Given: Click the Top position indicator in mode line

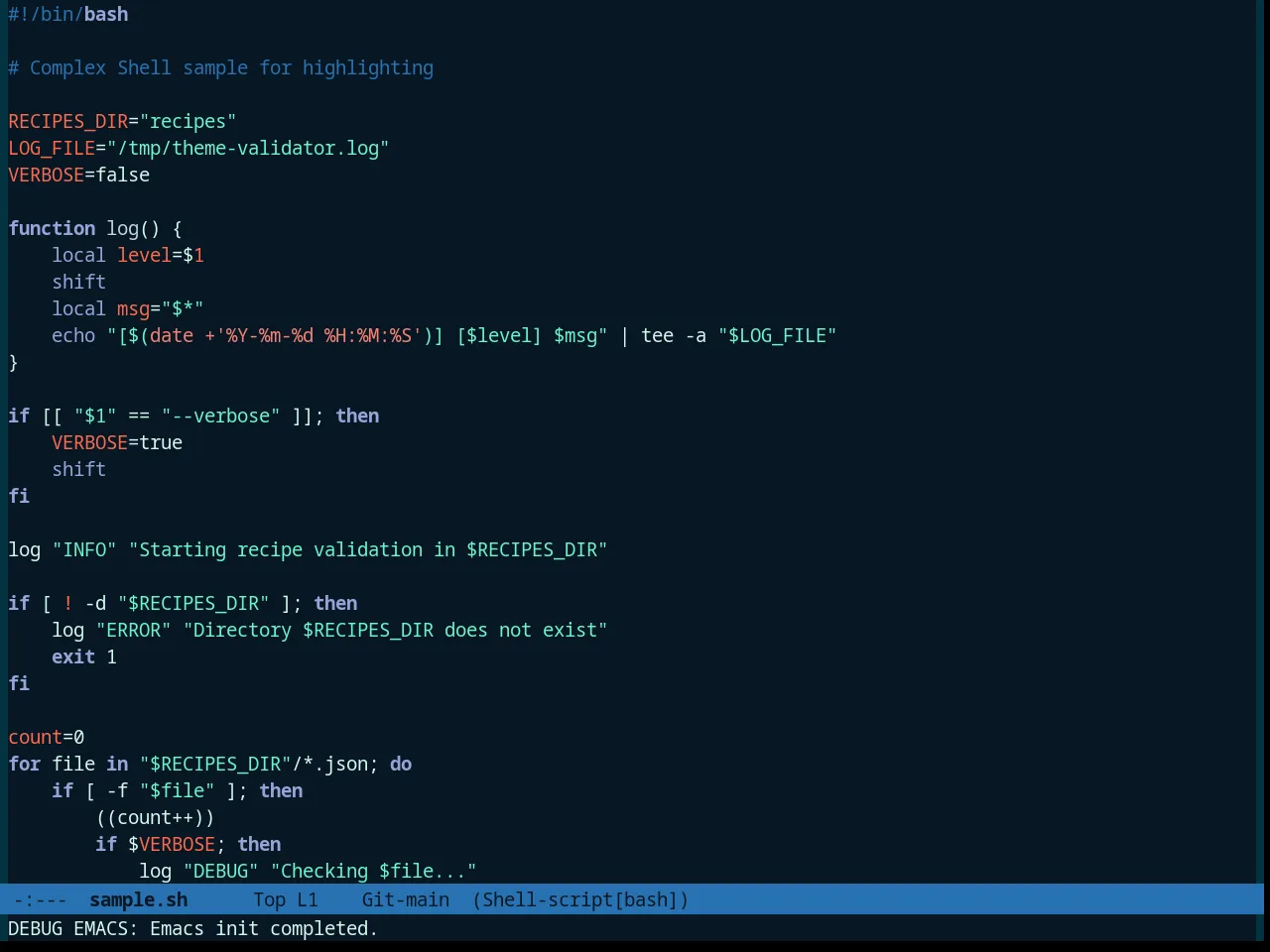Looking at the screenshot, I should pos(269,899).
